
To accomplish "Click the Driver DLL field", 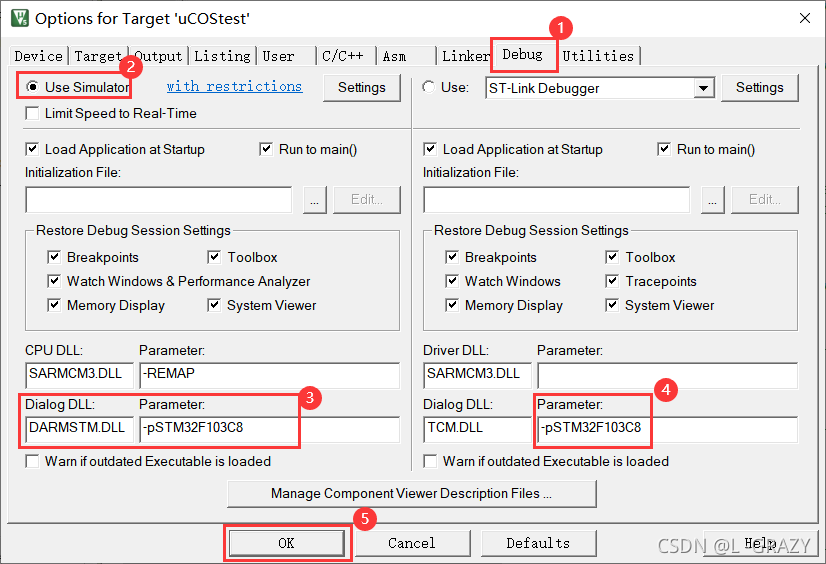I will pos(477,374).
